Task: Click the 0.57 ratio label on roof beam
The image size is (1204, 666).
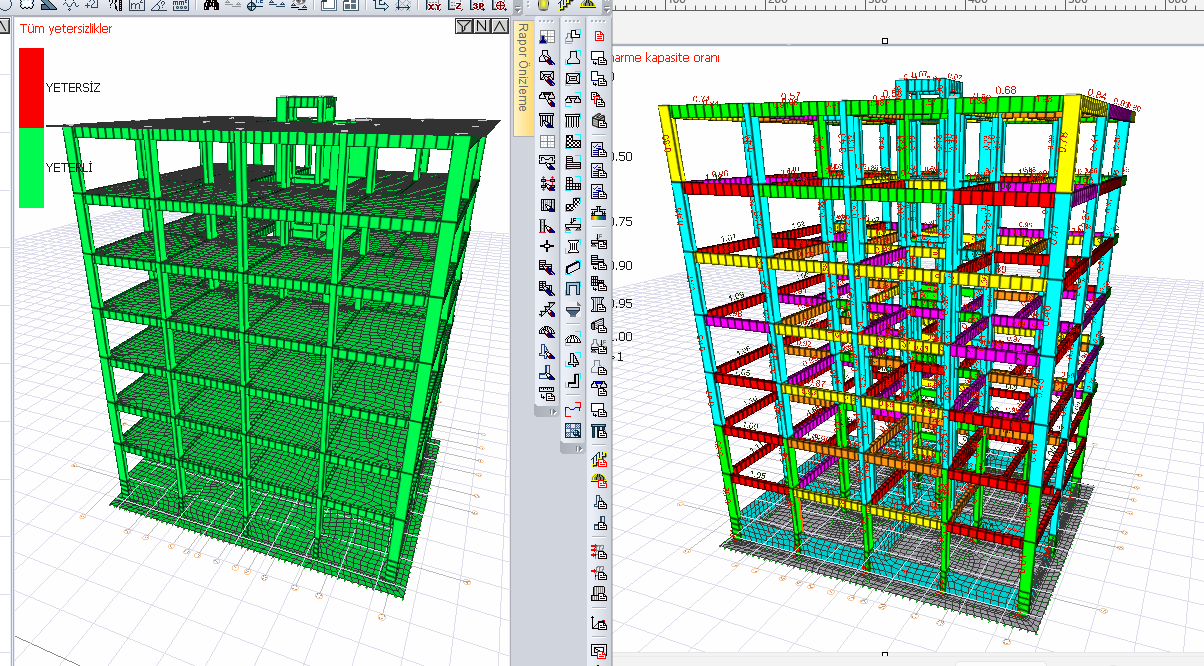Action: click(791, 97)
